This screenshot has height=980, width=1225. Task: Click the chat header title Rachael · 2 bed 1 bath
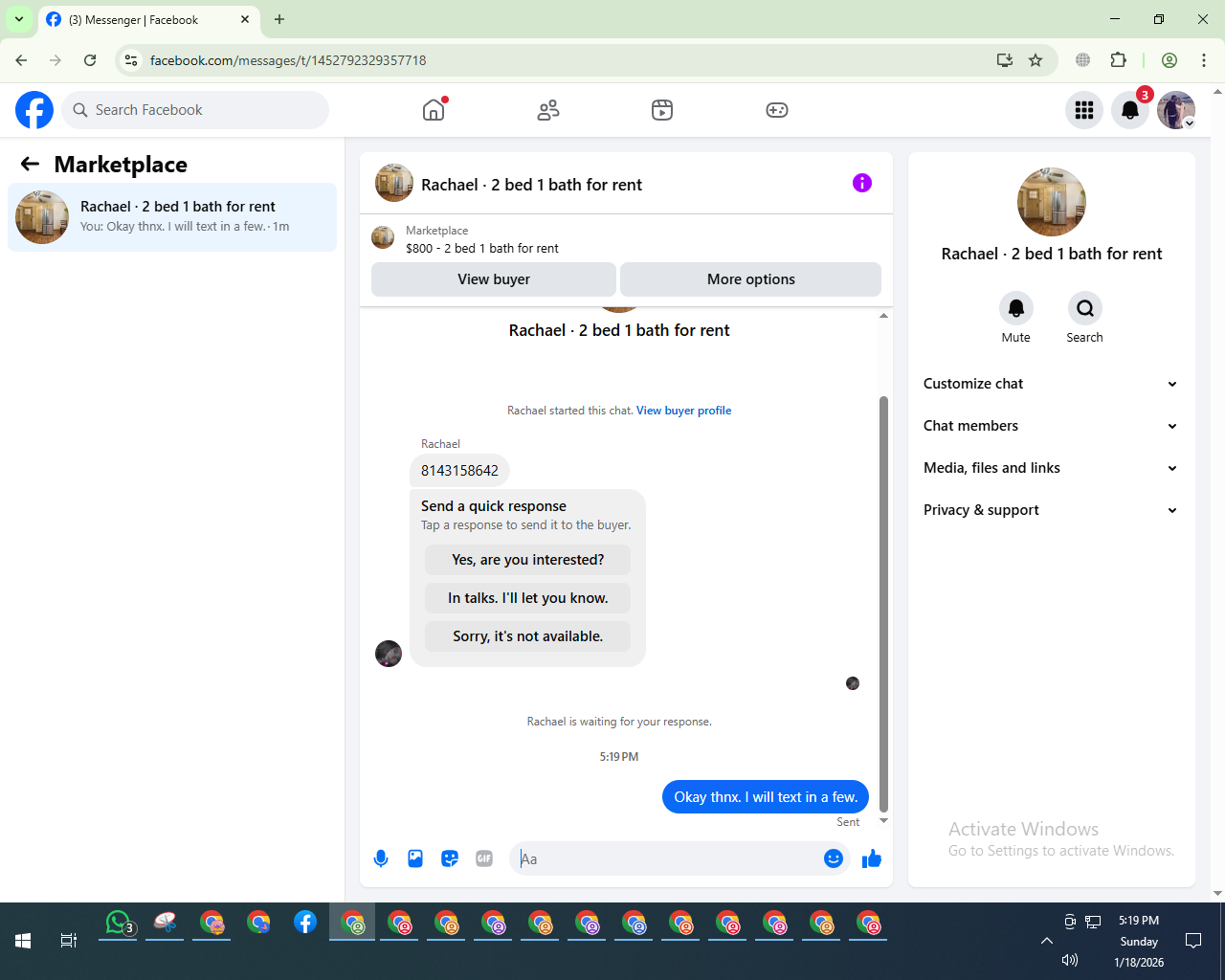coord(532,185)
